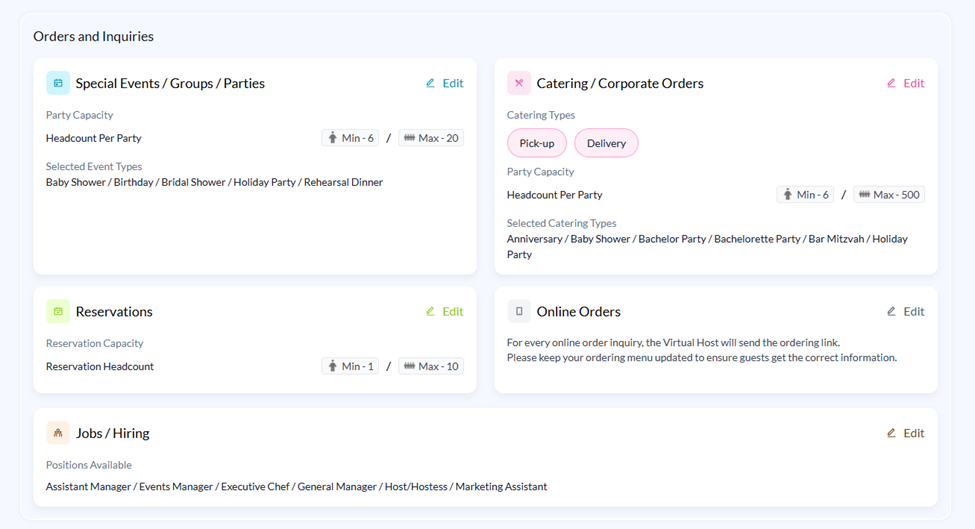Click Max - 10 reservation headcount badge
Image resolution: width=975 pixels, height=529 pixels.
coord(431,366)
